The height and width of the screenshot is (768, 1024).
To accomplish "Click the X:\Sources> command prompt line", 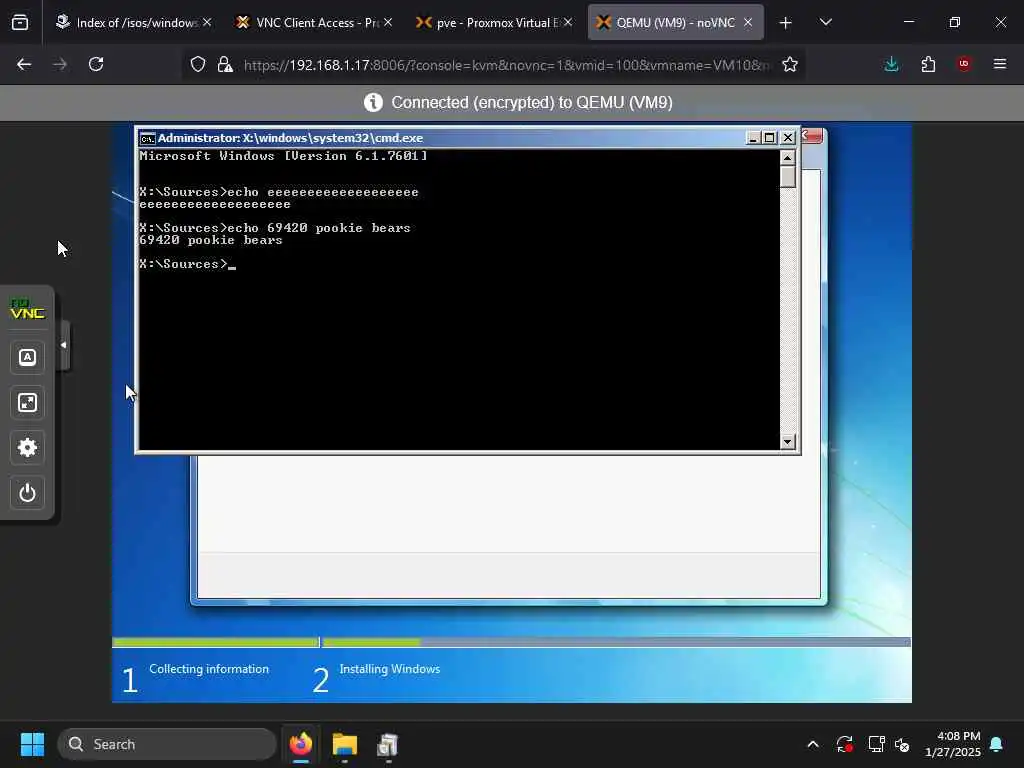I will click(187, 264).
